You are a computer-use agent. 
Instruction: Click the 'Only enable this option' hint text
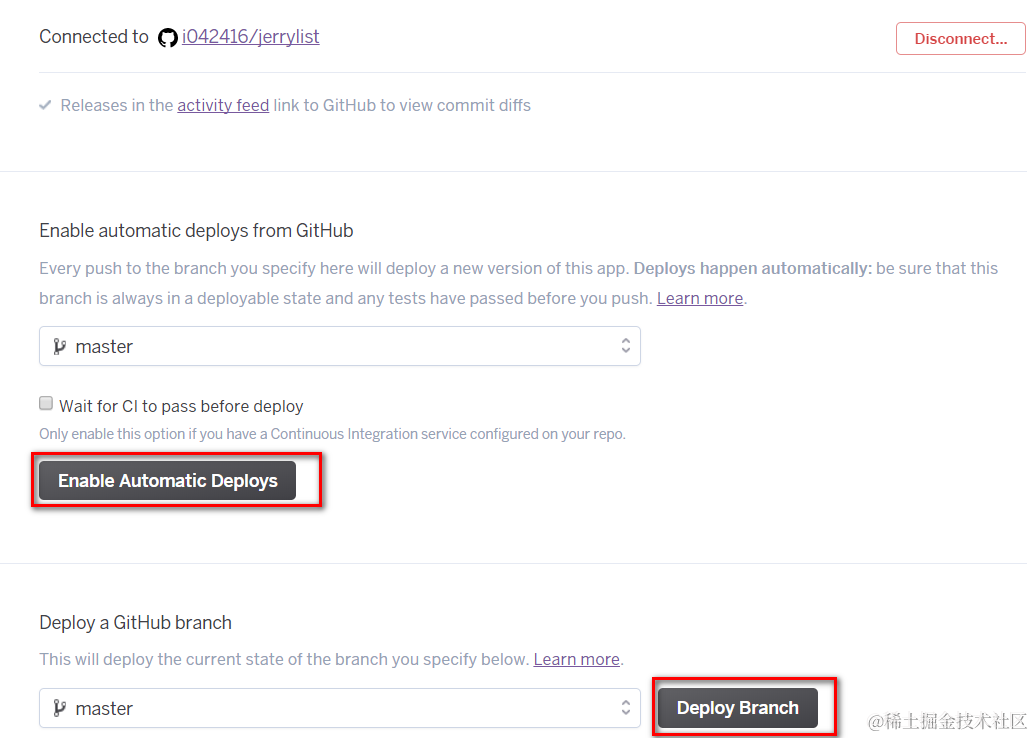pos(332,434)
